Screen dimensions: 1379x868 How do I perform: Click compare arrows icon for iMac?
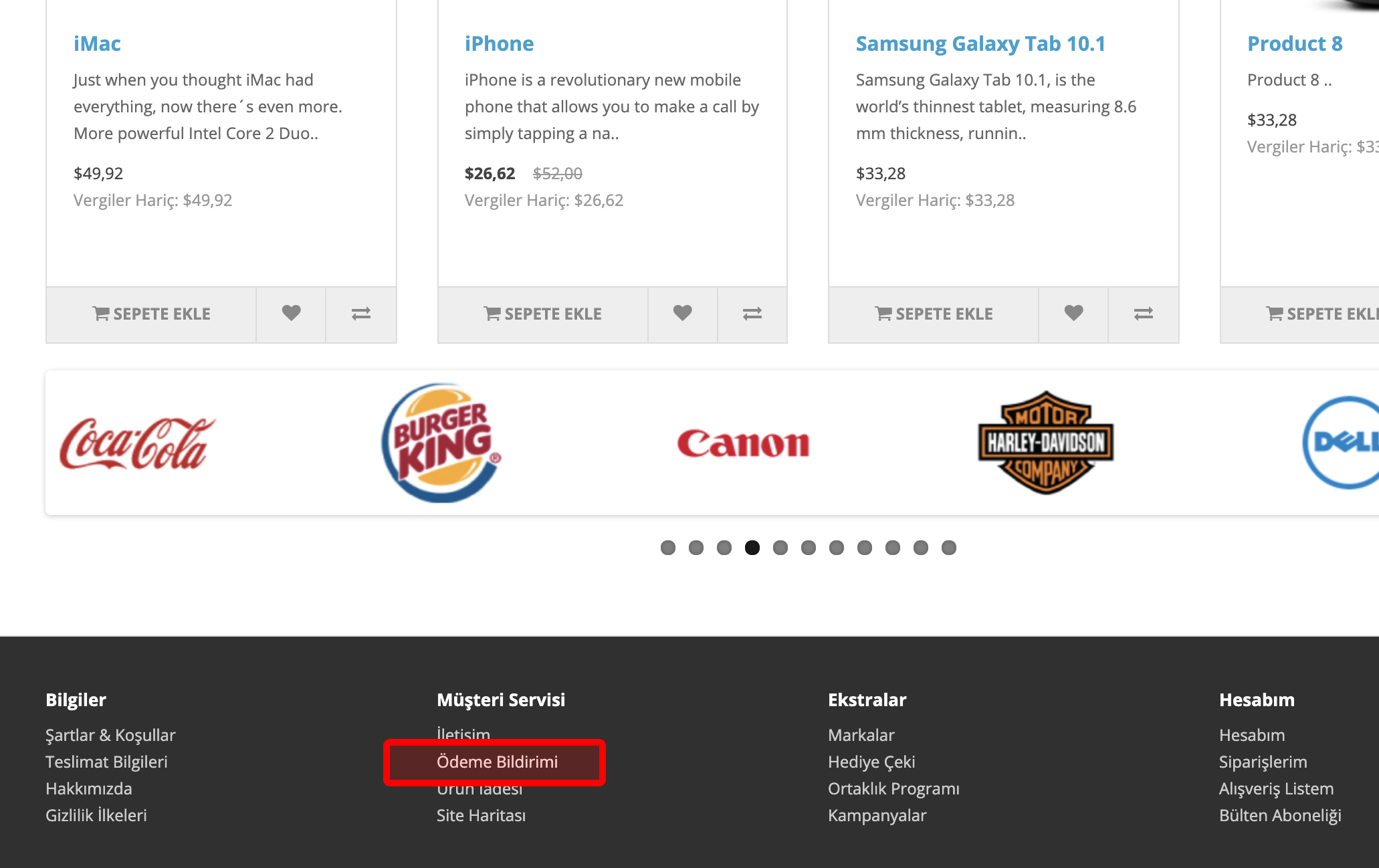click(x=361, y=314)
